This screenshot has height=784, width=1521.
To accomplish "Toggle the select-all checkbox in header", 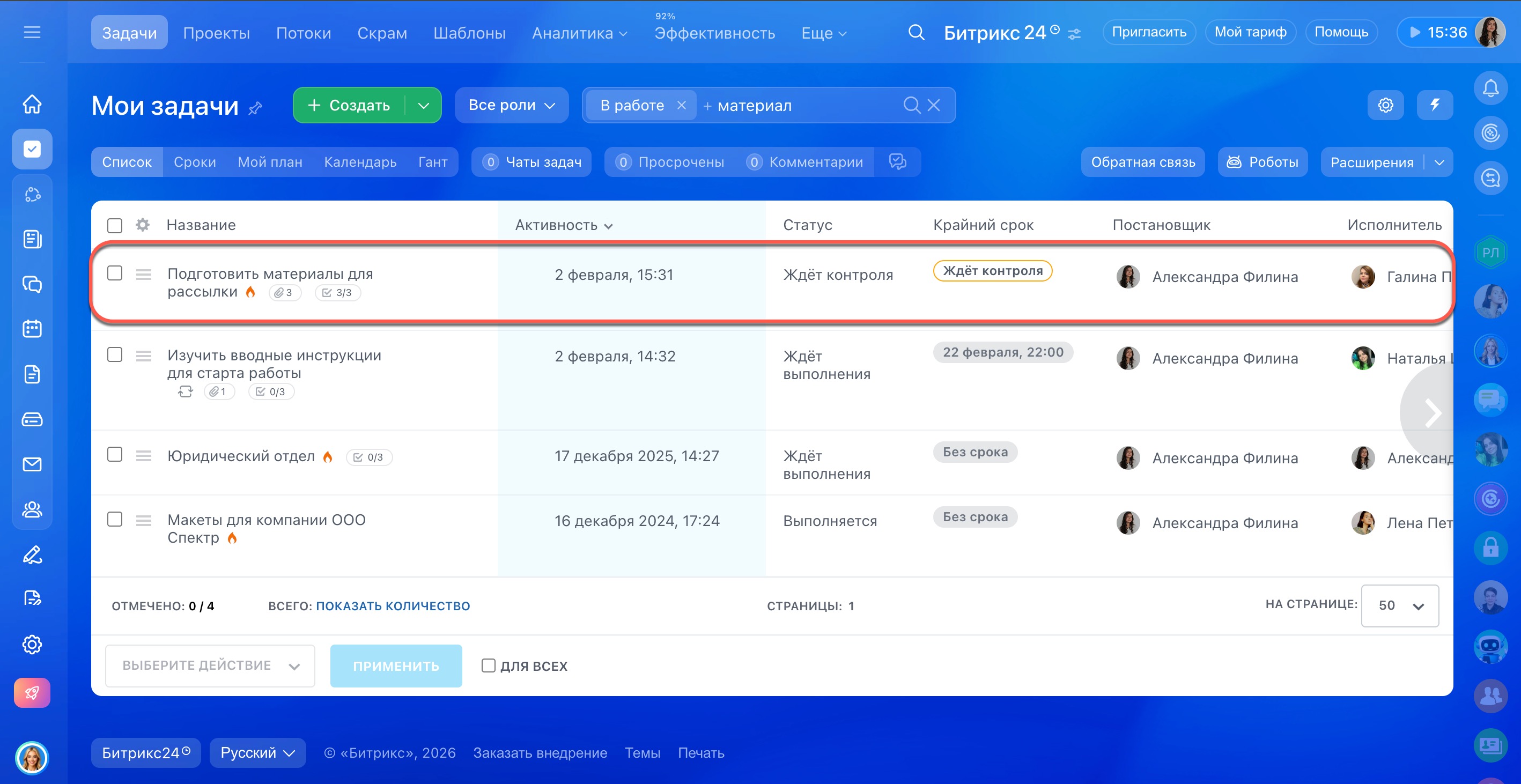I will coord(115,226).
